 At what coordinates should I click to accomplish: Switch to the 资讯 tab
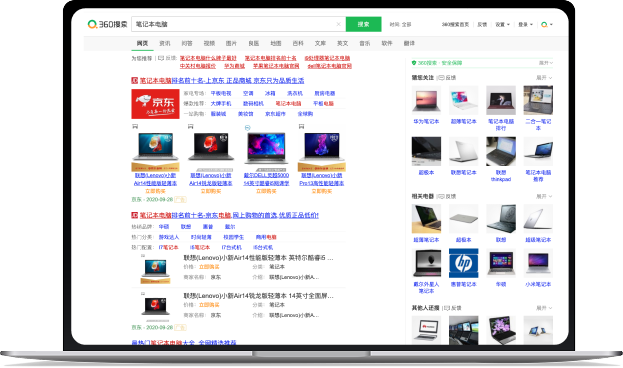point(164,43)
